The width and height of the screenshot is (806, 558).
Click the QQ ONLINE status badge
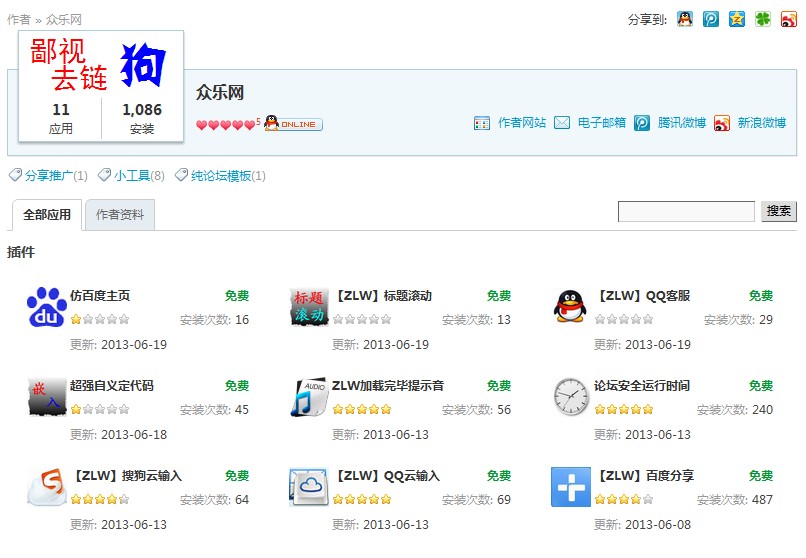[x=293, y=123]
